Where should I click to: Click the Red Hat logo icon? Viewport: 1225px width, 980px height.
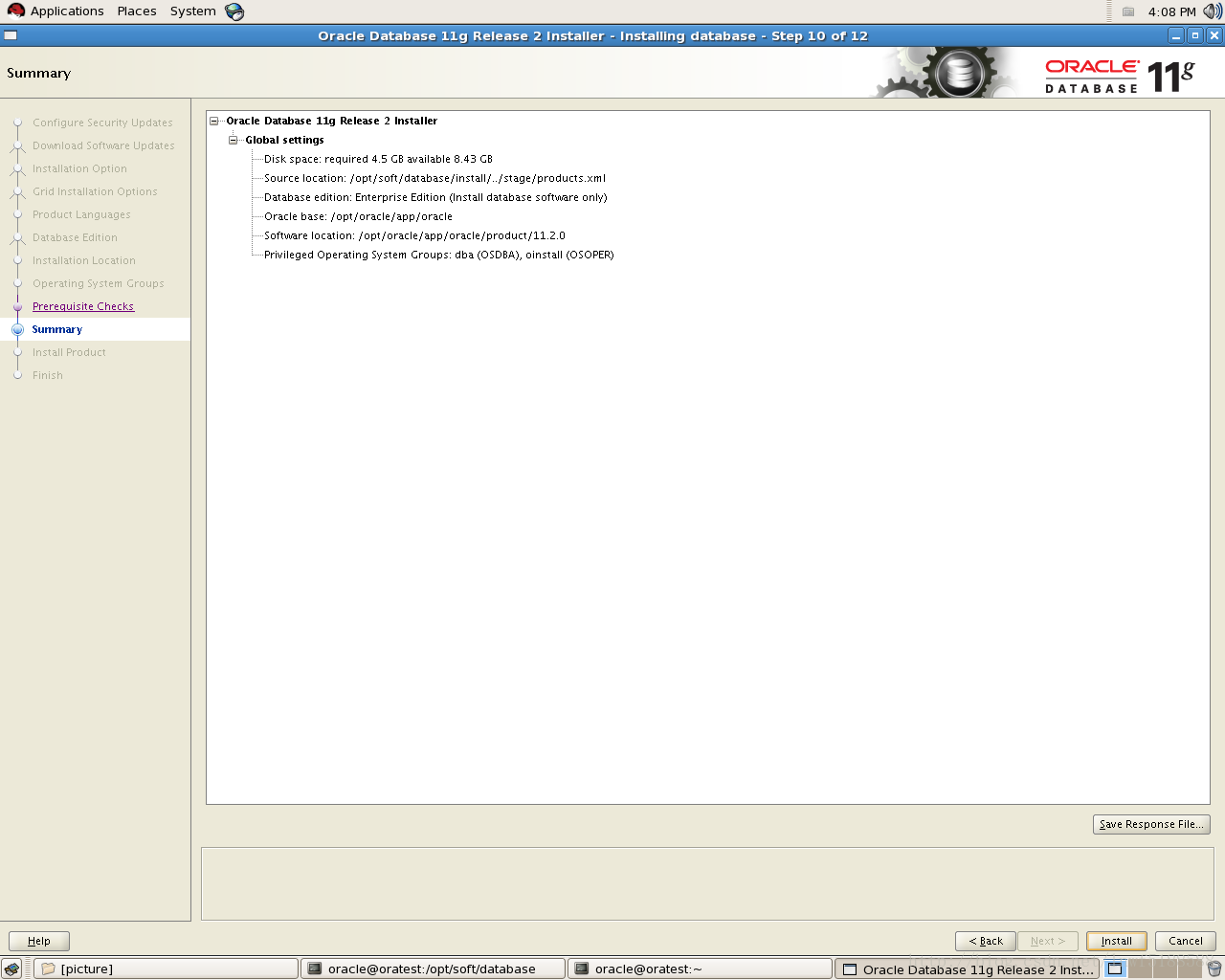16,11
